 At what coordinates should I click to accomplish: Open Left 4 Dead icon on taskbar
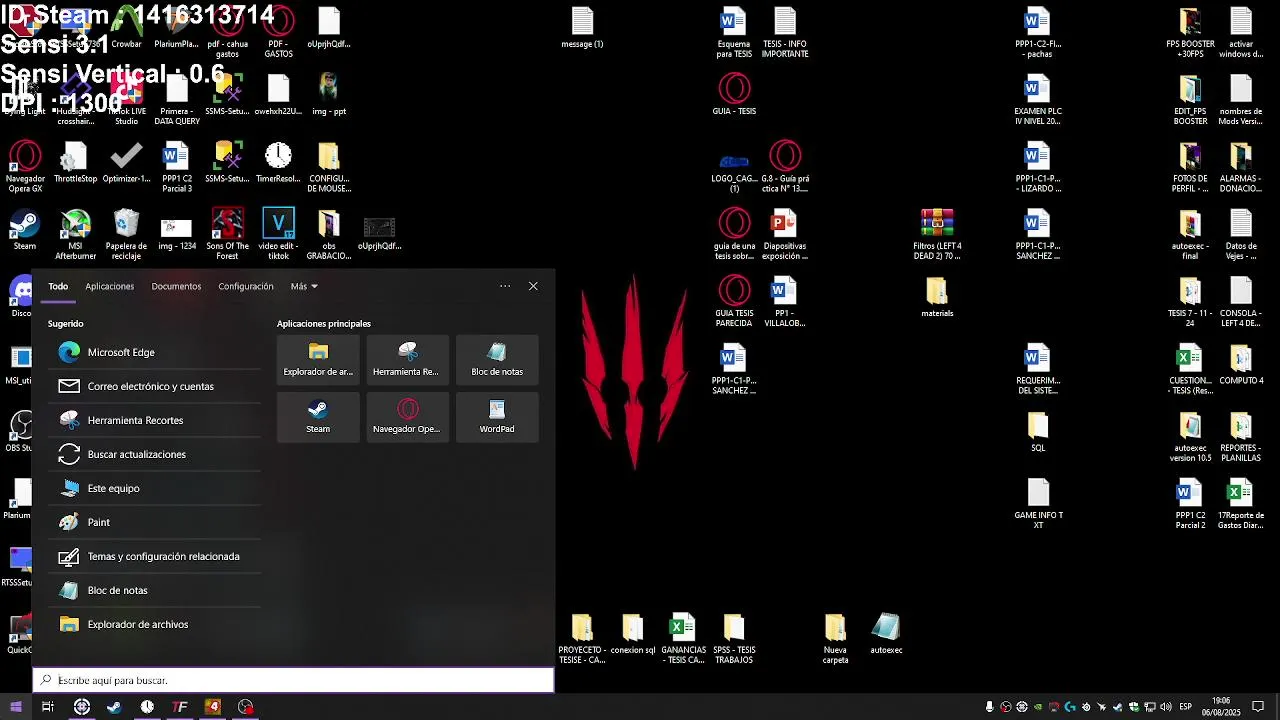pyautogui.click(x=213, y=707)
